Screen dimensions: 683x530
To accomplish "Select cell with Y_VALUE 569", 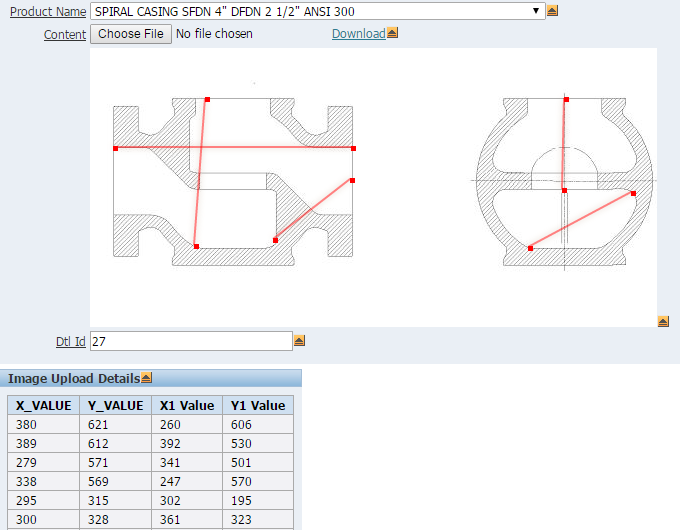I will [115, 481].
